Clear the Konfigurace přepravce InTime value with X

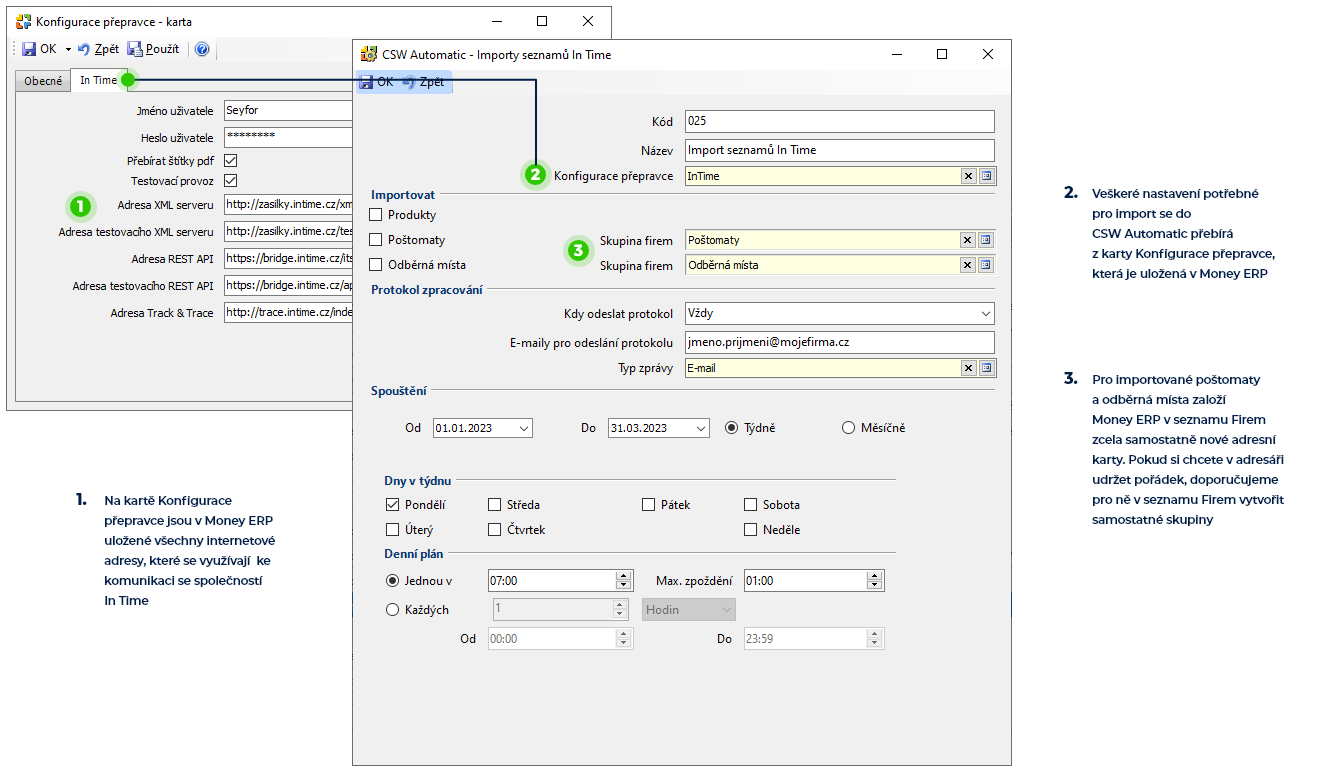pos(968,176)
